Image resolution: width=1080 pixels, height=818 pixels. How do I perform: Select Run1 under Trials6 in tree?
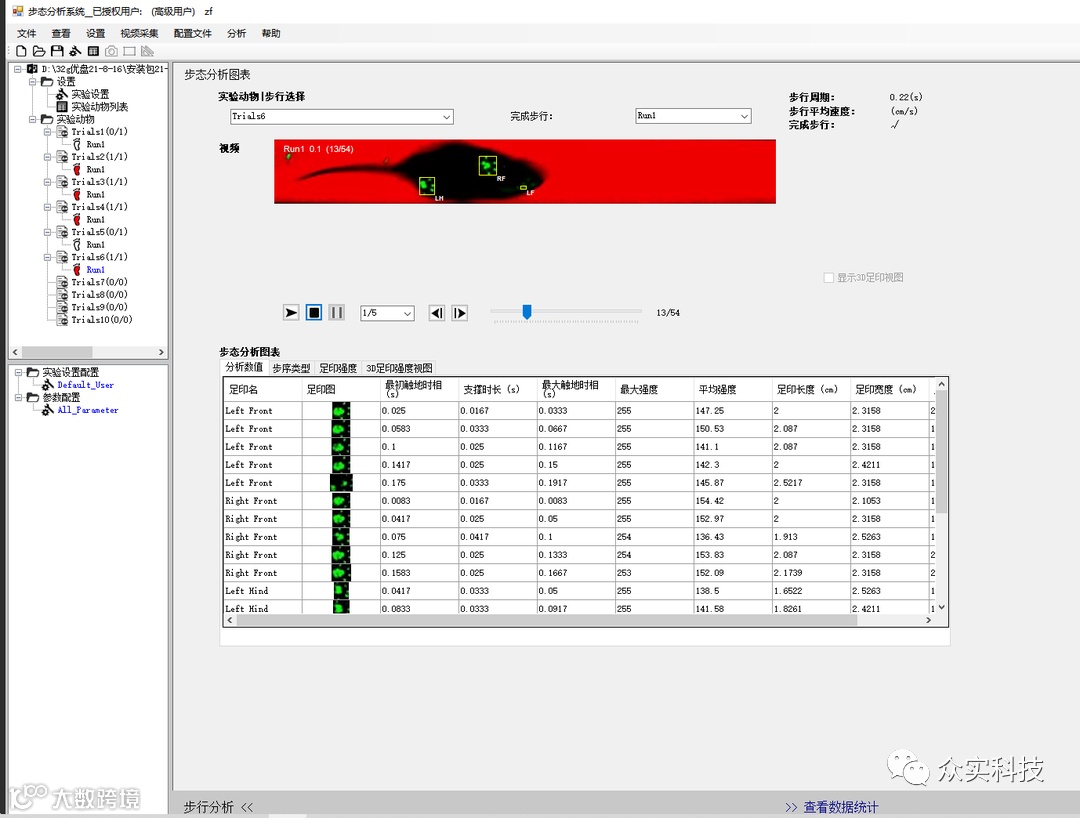(95, 270)
